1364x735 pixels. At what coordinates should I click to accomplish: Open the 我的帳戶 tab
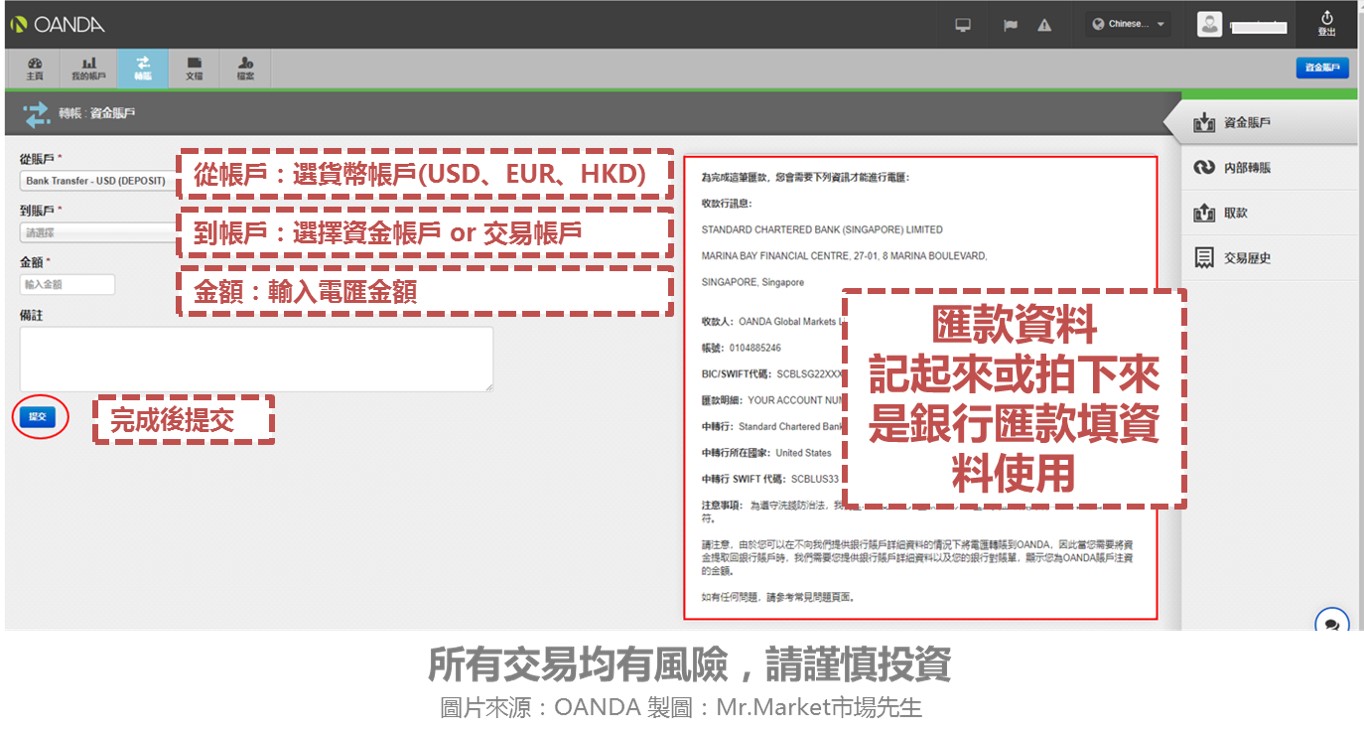[x=88, y=68]
